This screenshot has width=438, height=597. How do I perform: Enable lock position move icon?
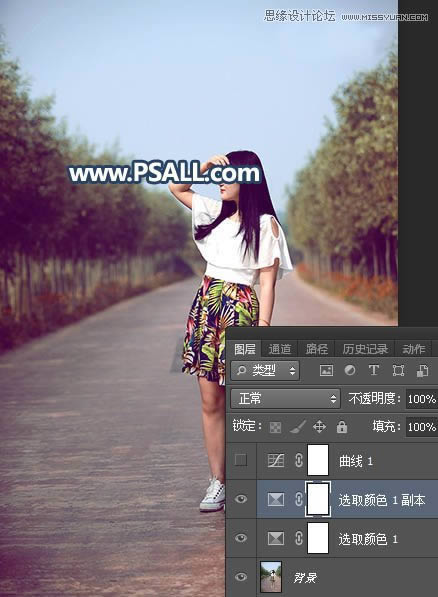click(x=319, y=427)
